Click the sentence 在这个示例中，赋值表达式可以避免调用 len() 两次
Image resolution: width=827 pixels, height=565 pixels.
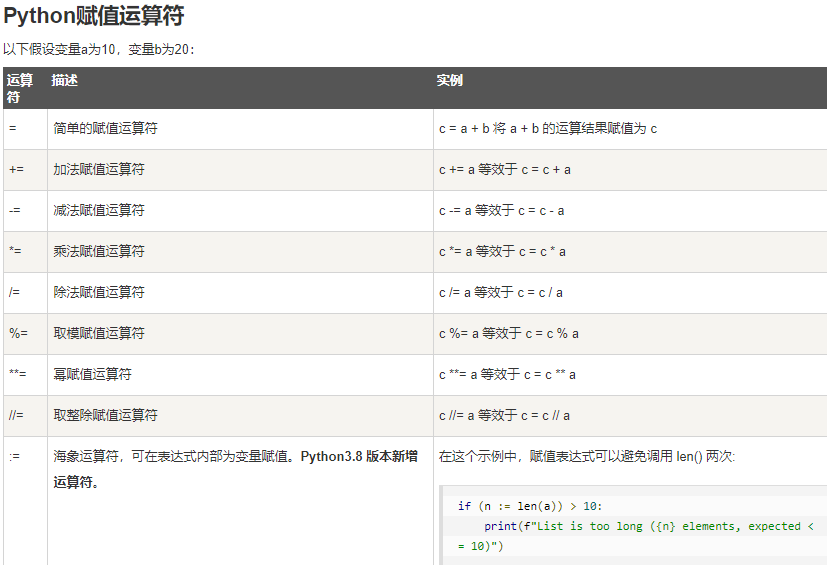coord(587,456)
